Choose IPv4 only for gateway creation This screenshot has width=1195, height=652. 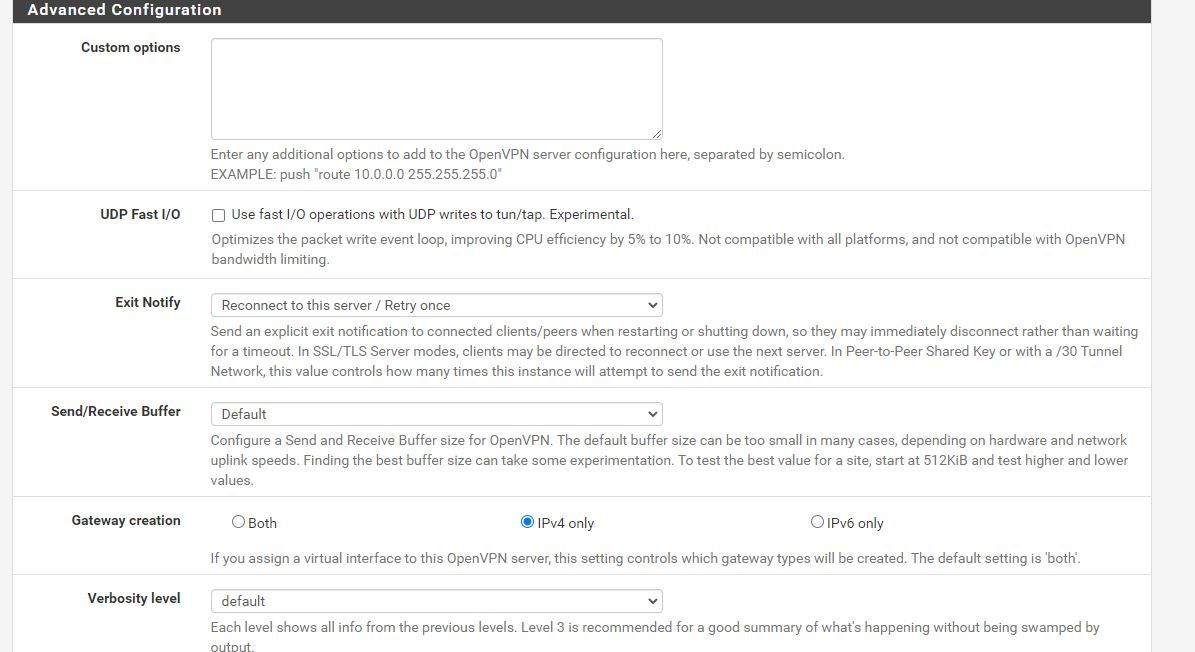point(527,522)
